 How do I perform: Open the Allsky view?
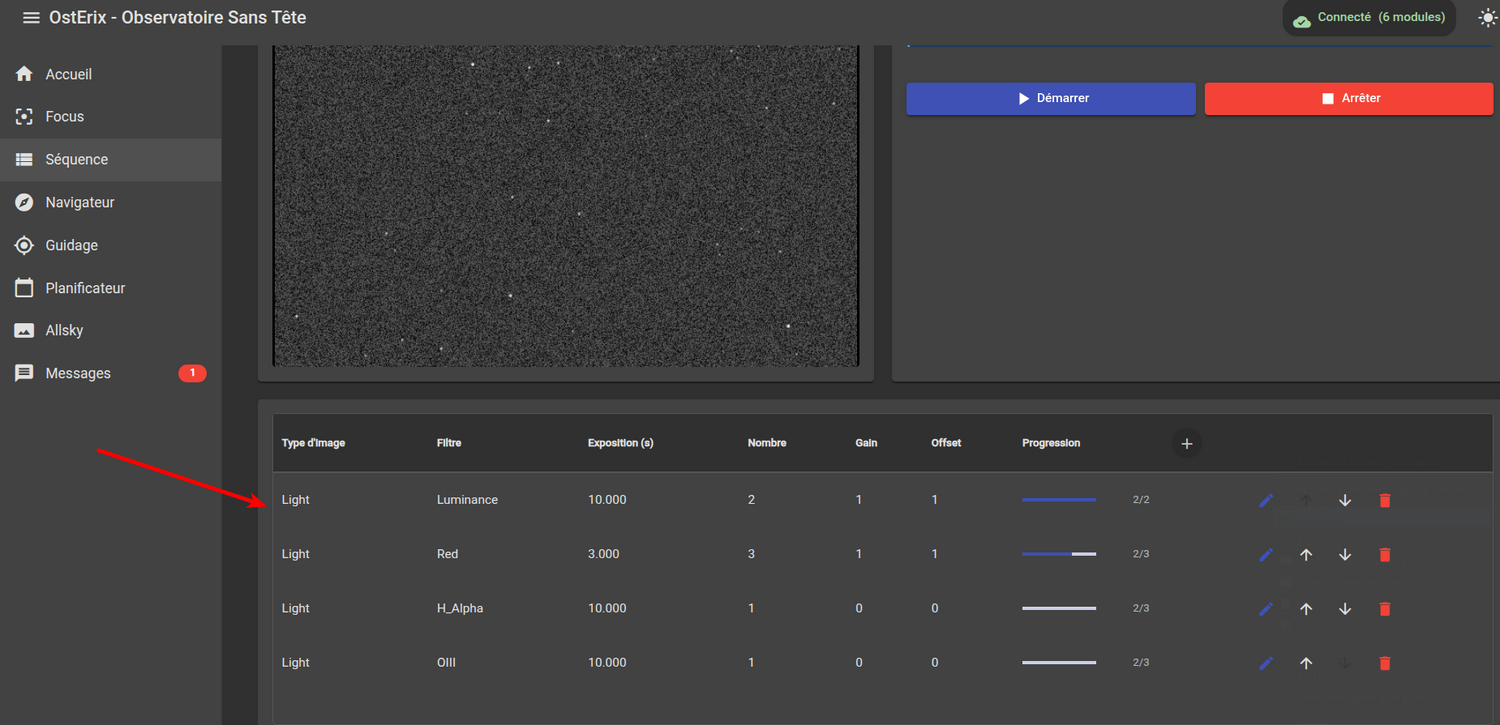point(64,331)
